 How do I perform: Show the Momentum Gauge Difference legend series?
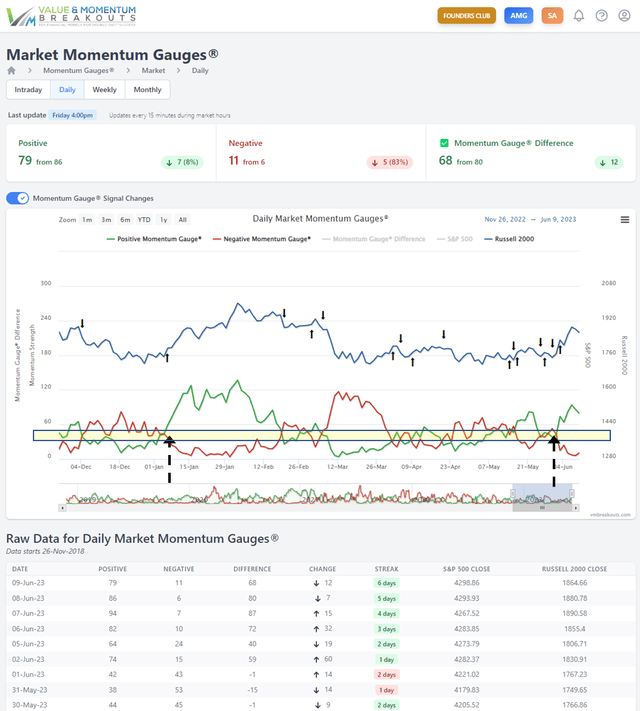click(x=374, y=239)
